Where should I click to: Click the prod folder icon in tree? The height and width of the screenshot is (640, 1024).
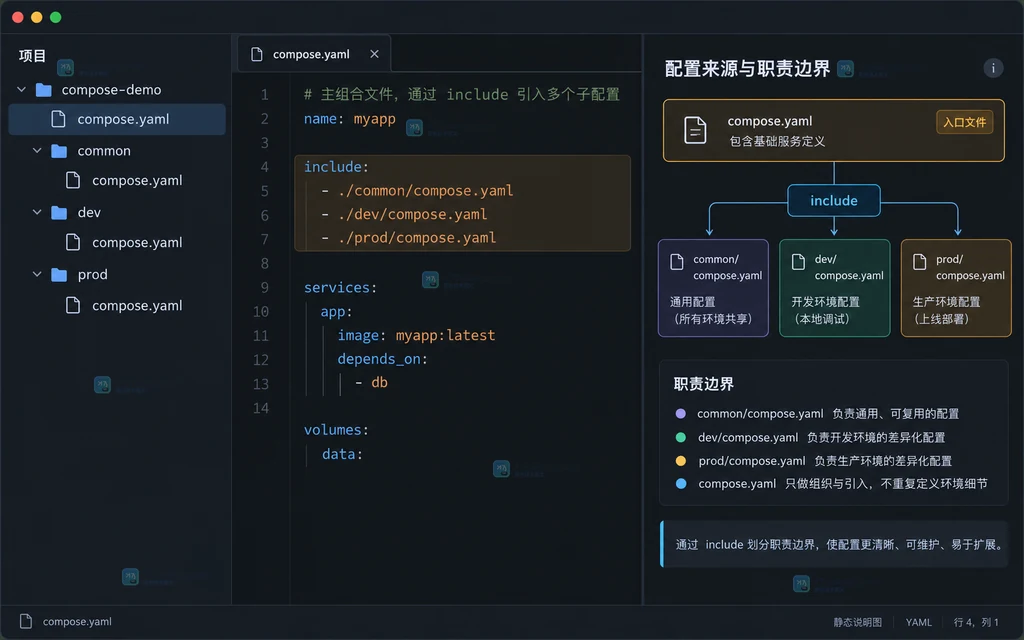pyautogui.click(x=59, y=274)
